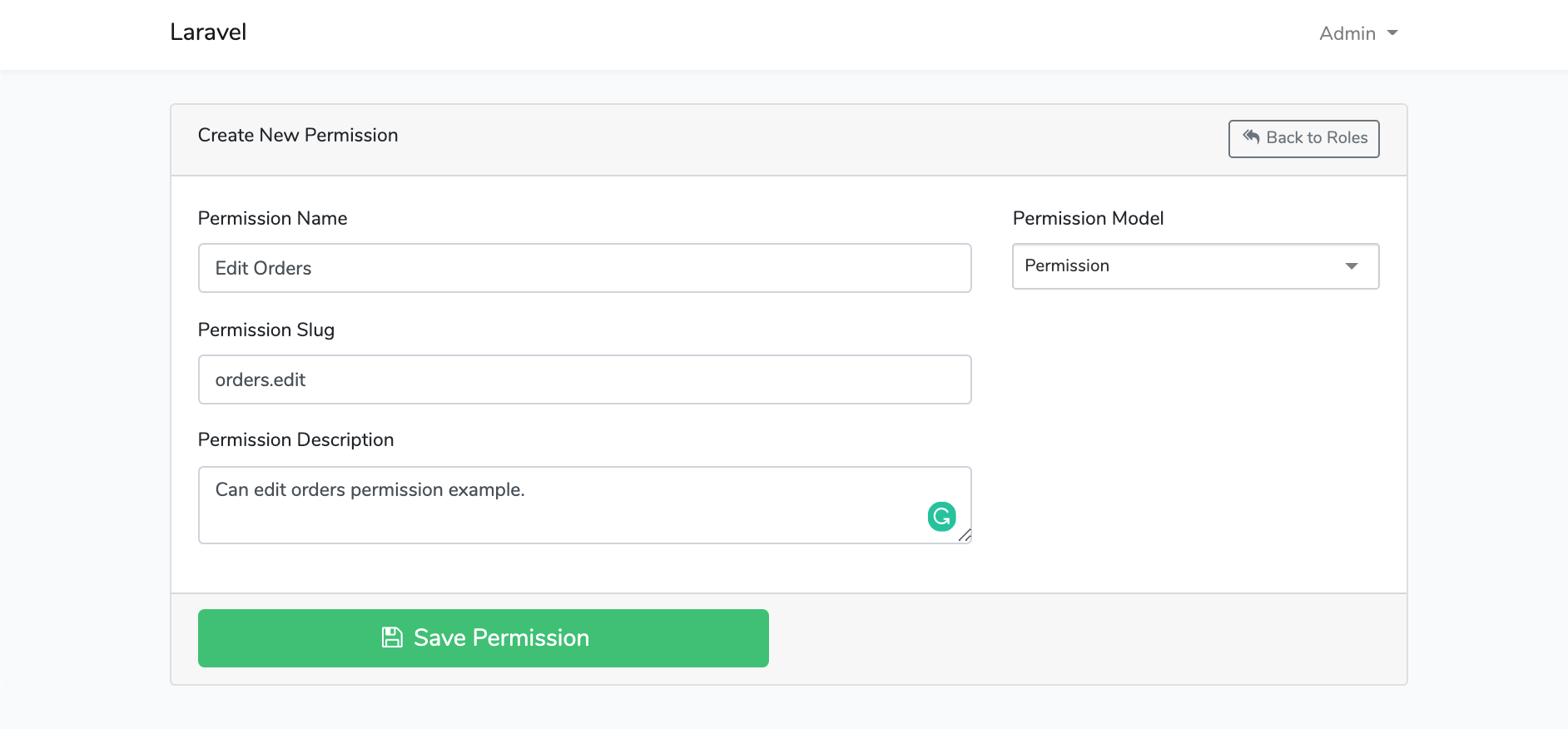Viewport: 1568px width, 729px height.
Task: Click the Permission Slug label
Action: 265,330
